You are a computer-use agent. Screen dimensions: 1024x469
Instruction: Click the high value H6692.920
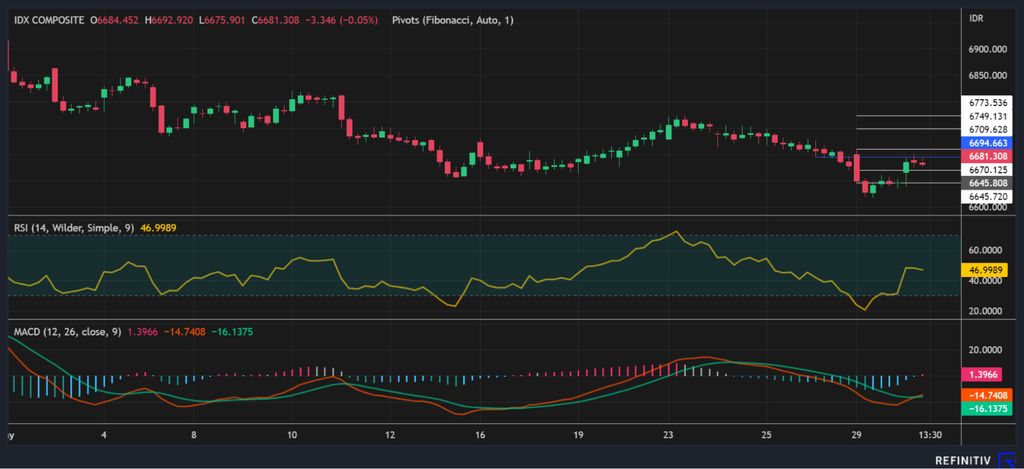coord(168,20)
